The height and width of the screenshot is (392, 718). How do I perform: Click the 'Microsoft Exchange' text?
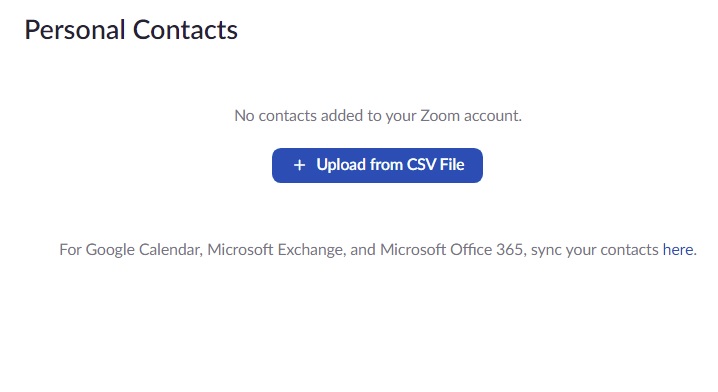pos(276,250)
